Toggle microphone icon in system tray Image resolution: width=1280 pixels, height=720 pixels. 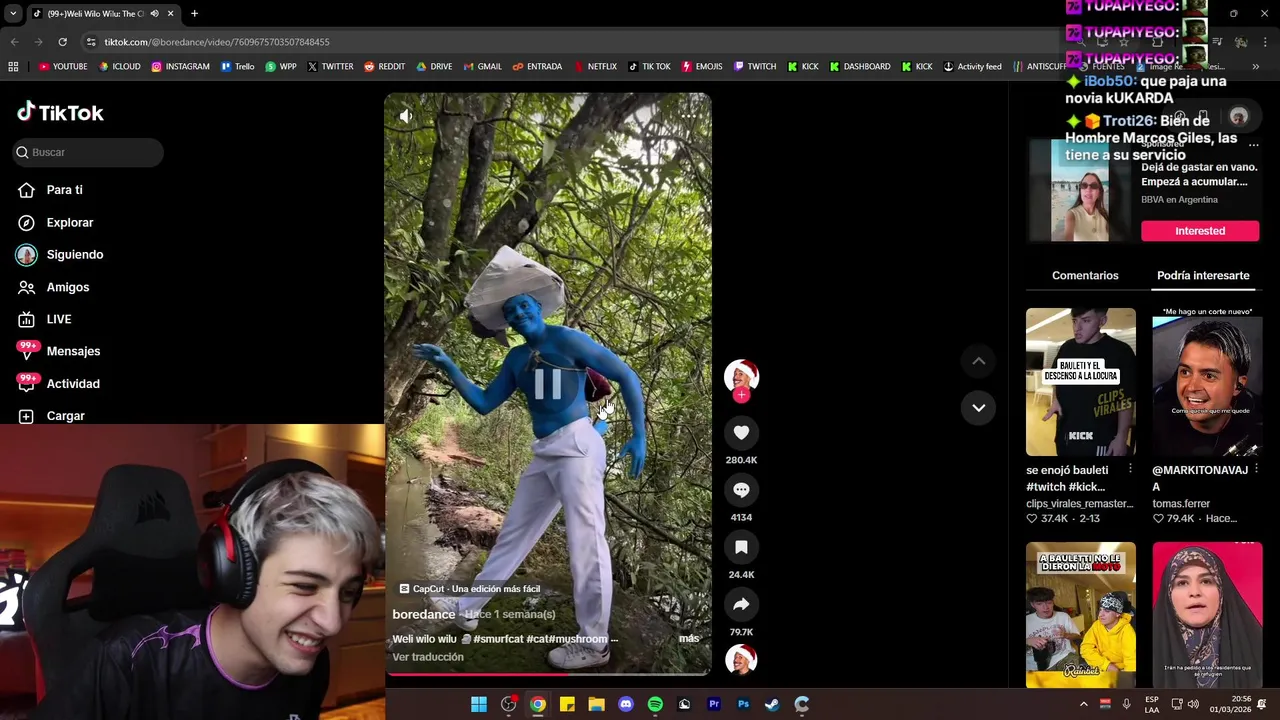(1126, 704)
